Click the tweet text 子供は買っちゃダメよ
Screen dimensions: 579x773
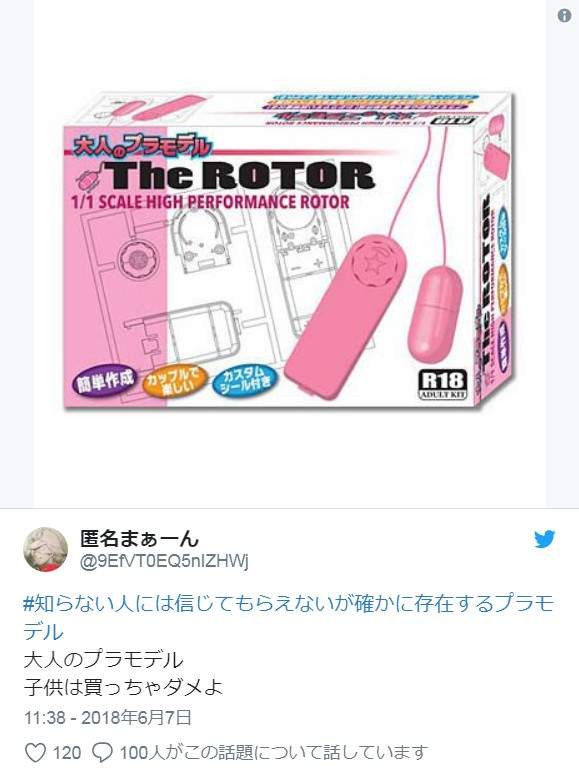[x=123, y=688]
